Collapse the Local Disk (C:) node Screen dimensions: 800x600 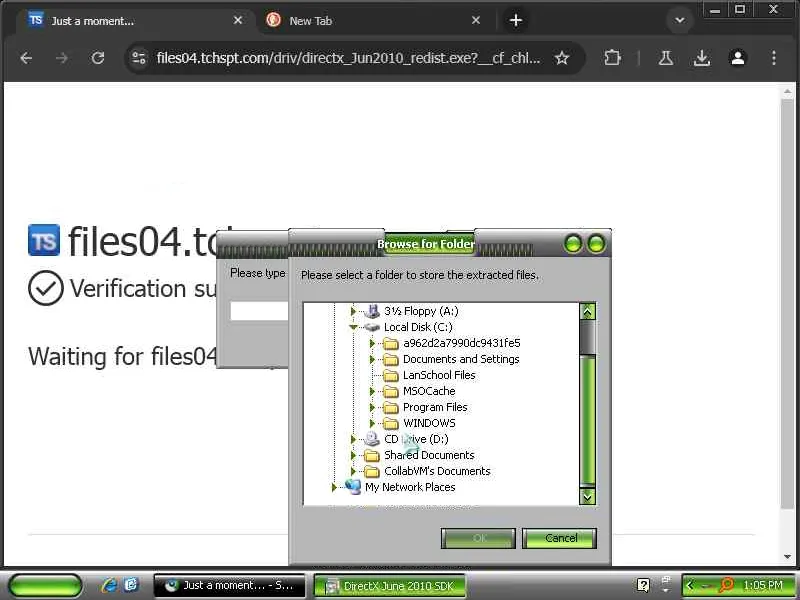[x=353, y=327]
